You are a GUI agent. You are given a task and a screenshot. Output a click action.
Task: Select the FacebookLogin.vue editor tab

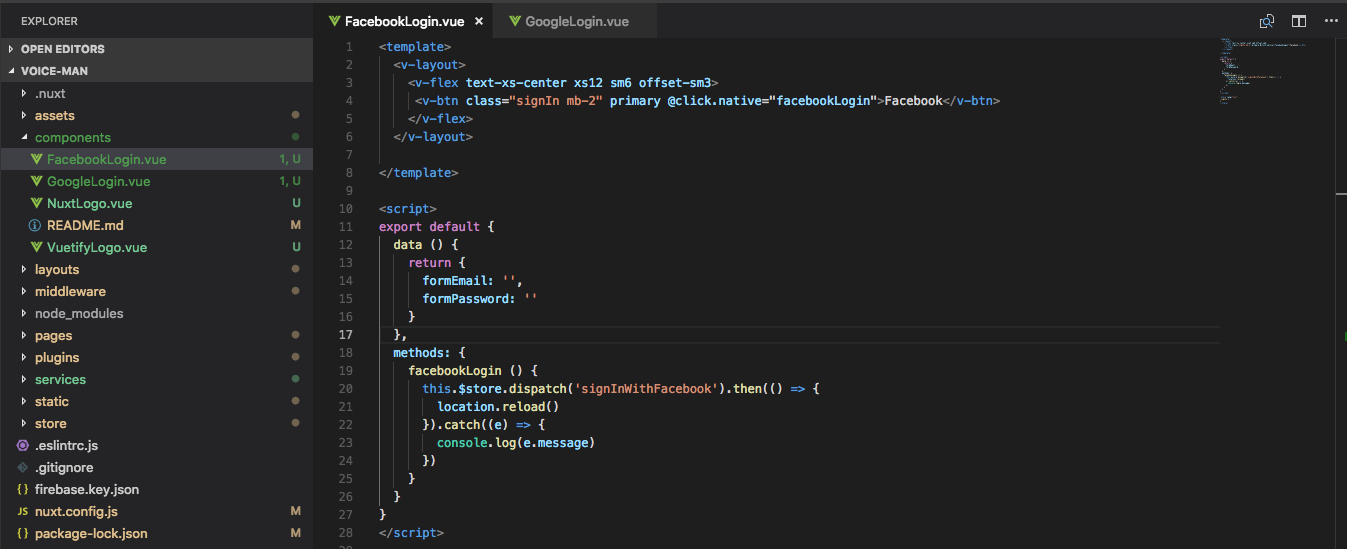tap(403, 21)
